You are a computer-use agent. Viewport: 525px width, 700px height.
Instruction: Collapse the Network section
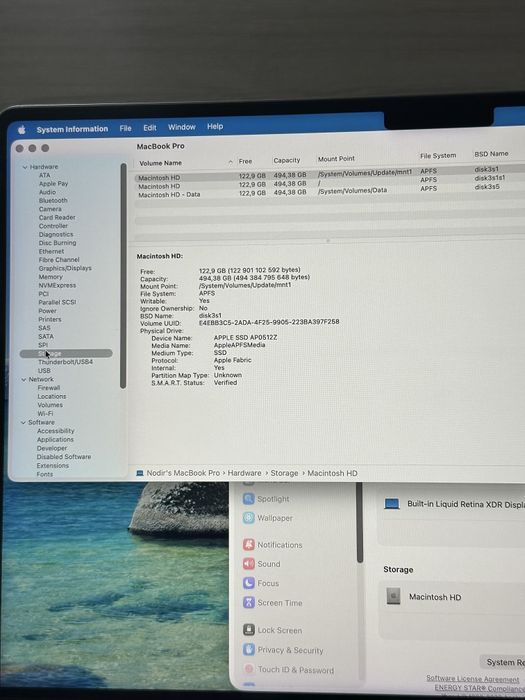pos(24,379)
